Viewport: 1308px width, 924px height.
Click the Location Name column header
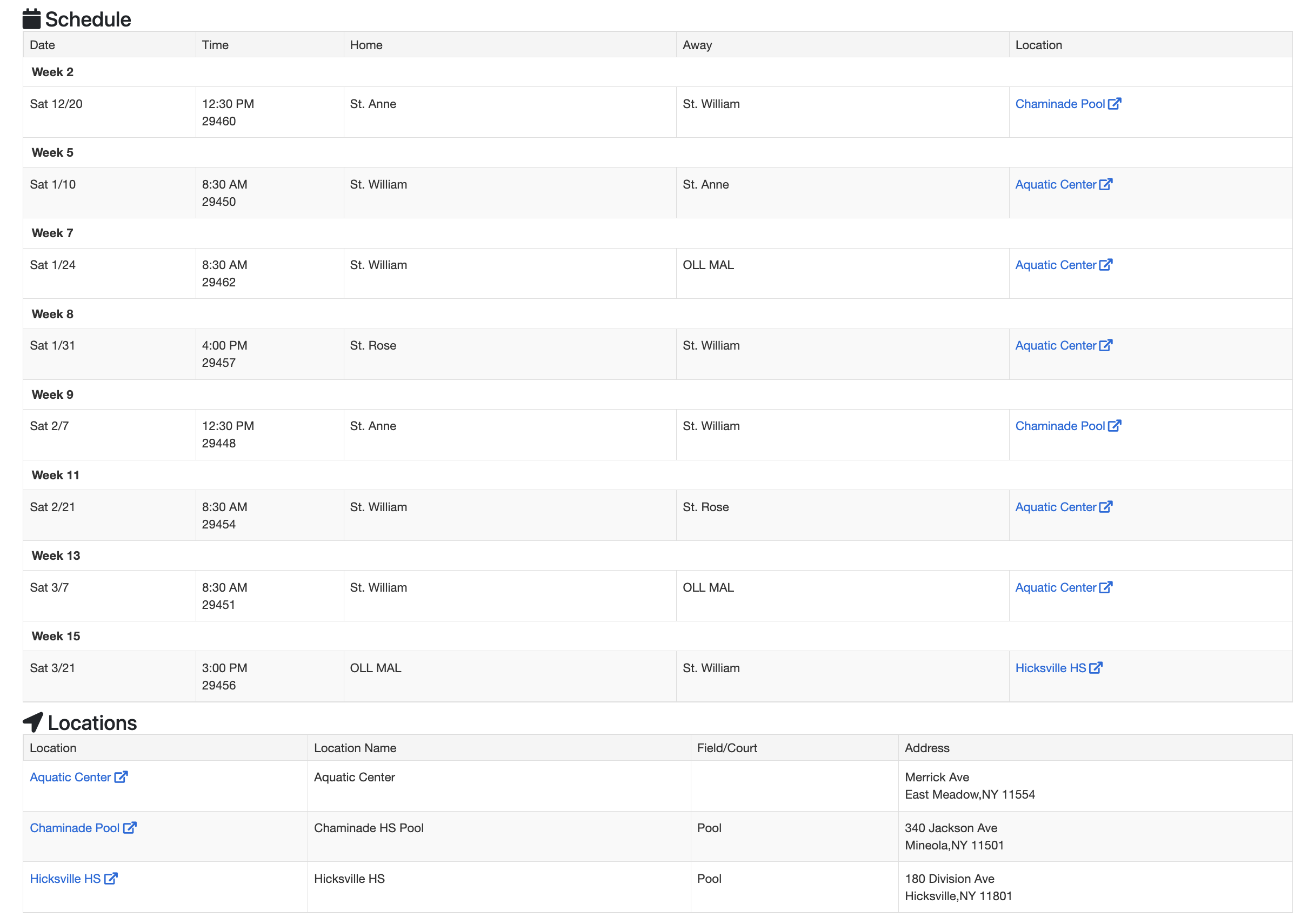tap(355, 748)
